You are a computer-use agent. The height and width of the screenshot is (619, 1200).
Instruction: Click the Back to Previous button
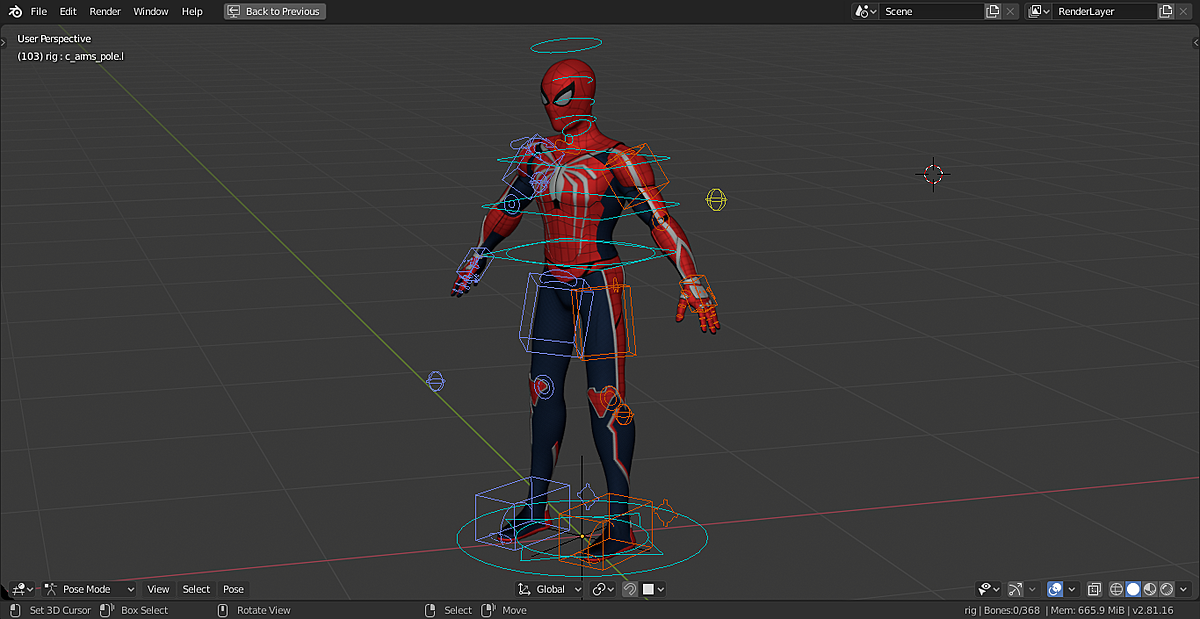274,11
